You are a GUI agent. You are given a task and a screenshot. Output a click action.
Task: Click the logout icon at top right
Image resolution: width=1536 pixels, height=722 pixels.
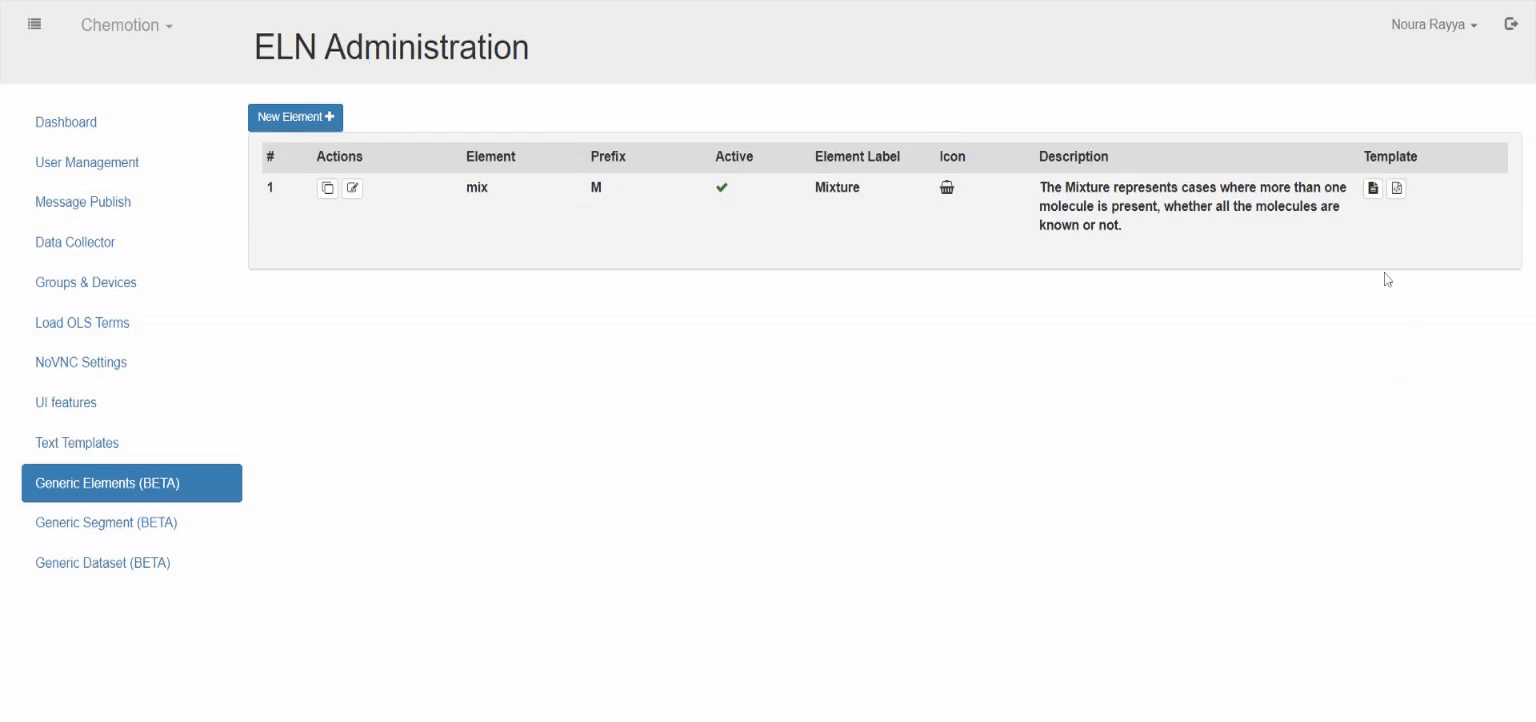pos(1511,24)
